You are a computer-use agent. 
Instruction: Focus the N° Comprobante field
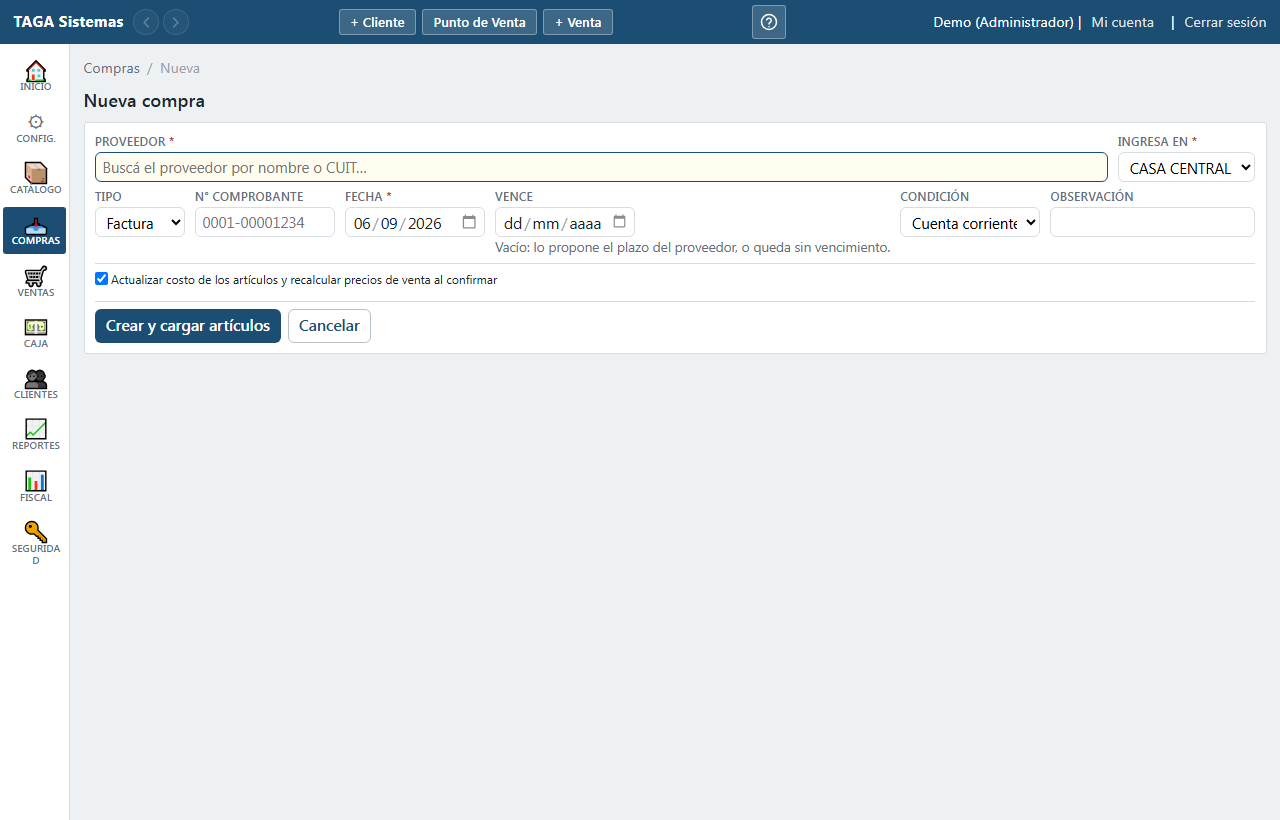265,222
